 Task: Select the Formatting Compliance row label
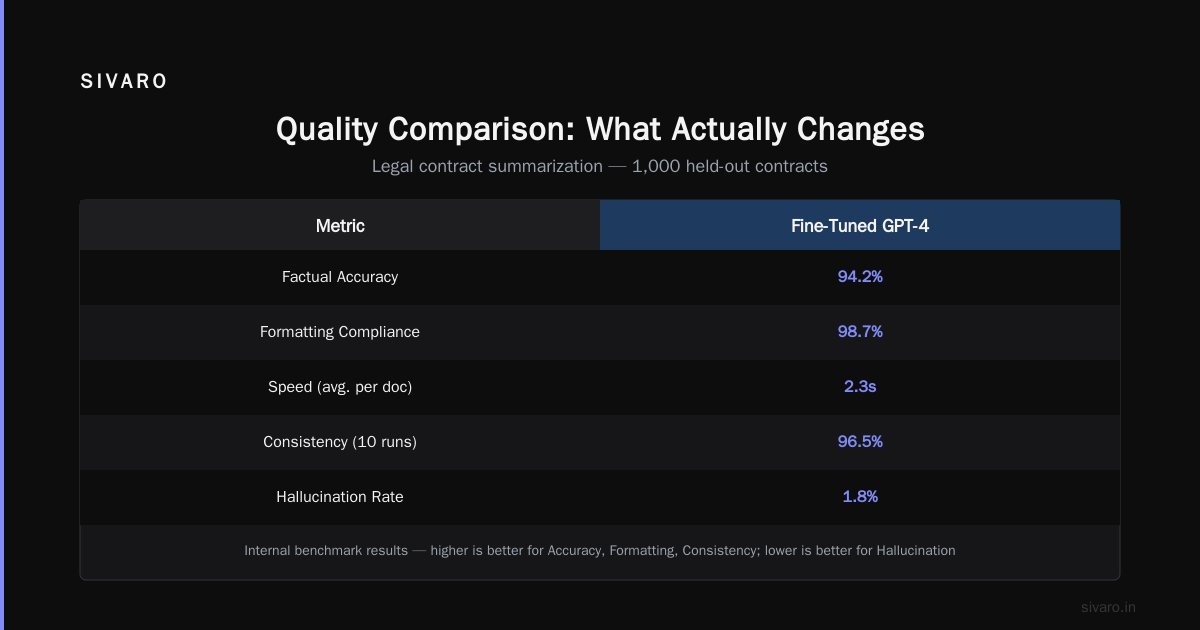pyautogui.click(x=340, y=332)
